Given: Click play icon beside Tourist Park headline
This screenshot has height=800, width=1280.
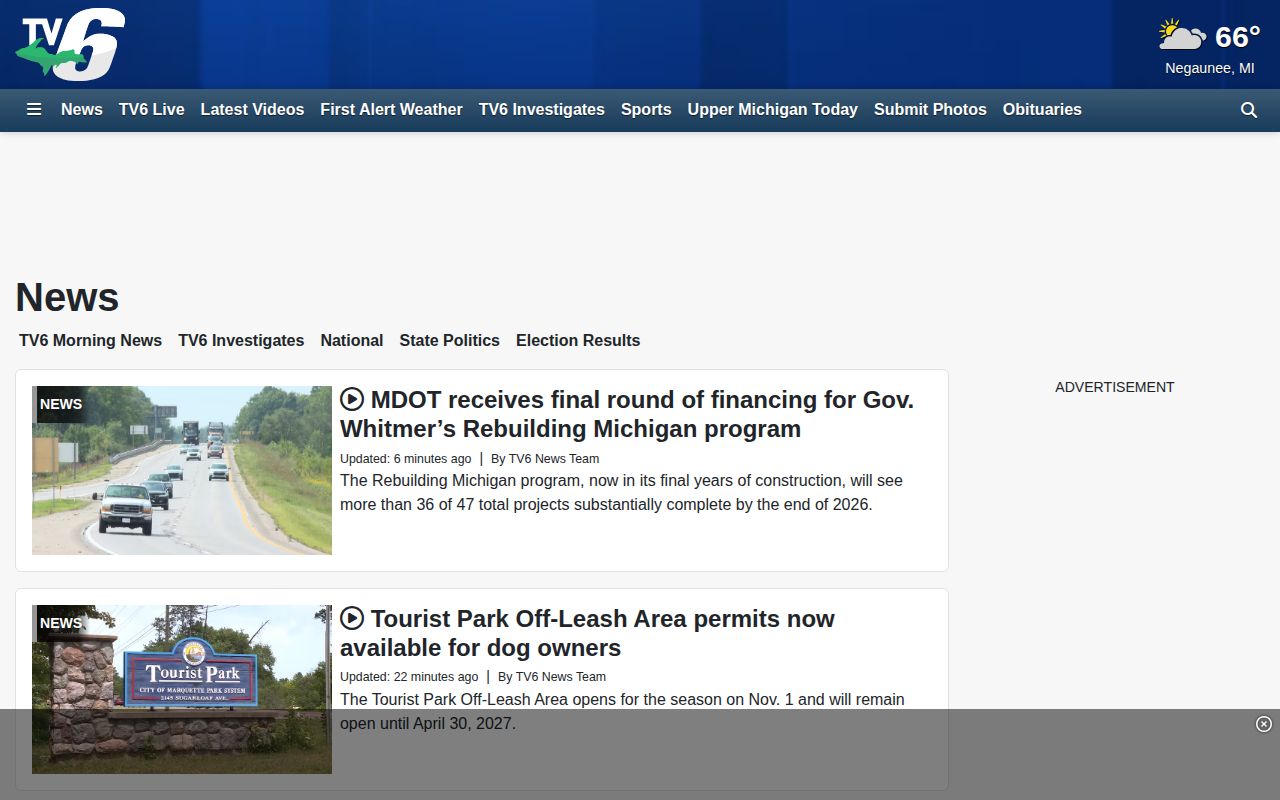Looking at the screenshot, I should point(352,619).
